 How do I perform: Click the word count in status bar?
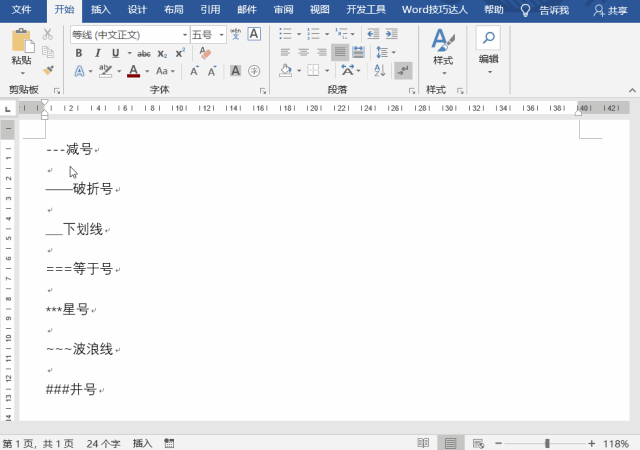click(103, 443)
